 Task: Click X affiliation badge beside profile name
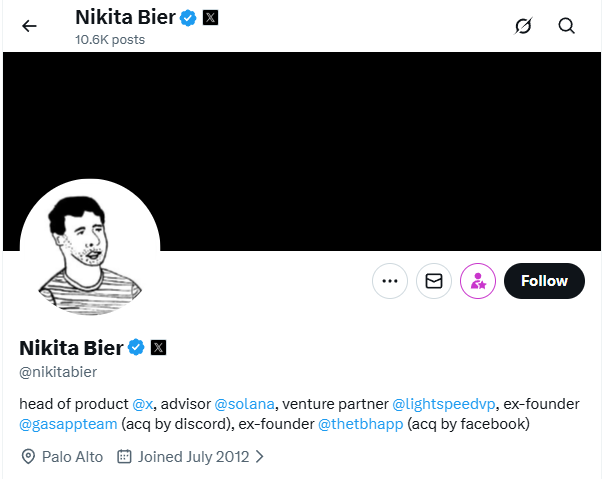[158, 348]
